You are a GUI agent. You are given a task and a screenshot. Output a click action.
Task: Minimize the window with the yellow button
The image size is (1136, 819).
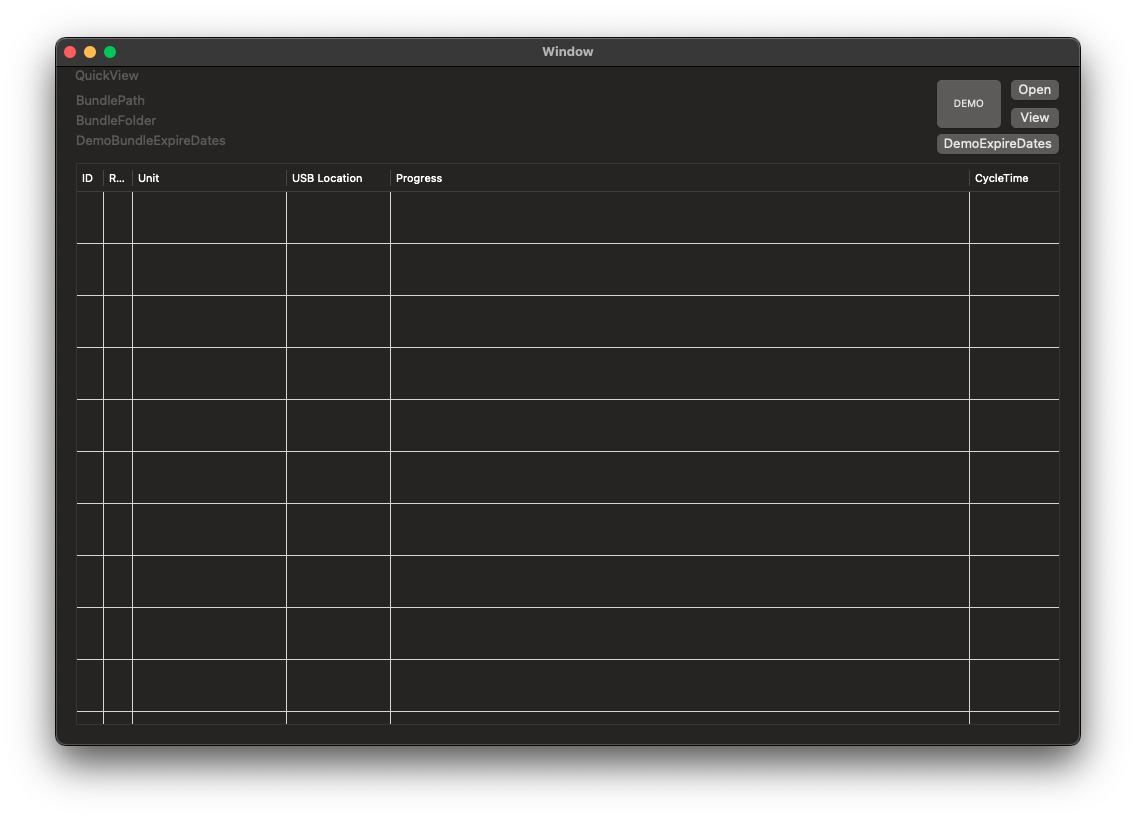[90, 51]
